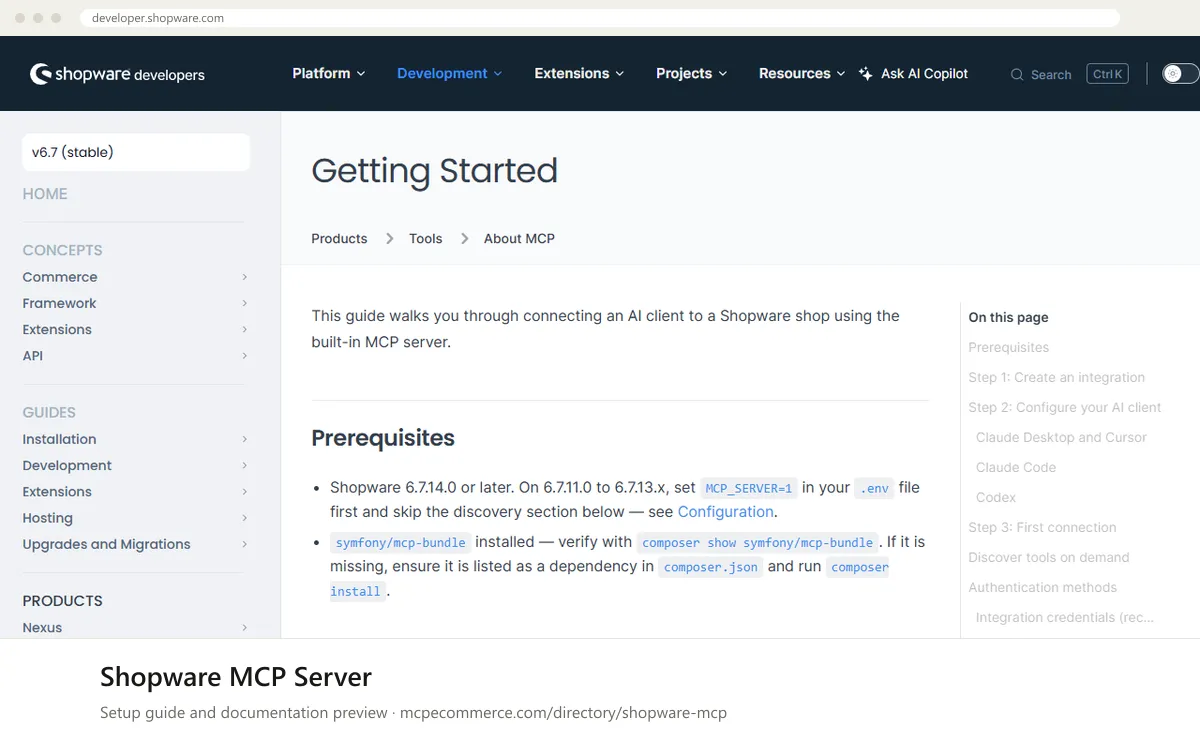Expand the API section chevron
The width and height of the screenshot is (1200, 750).
click(245, 356)
